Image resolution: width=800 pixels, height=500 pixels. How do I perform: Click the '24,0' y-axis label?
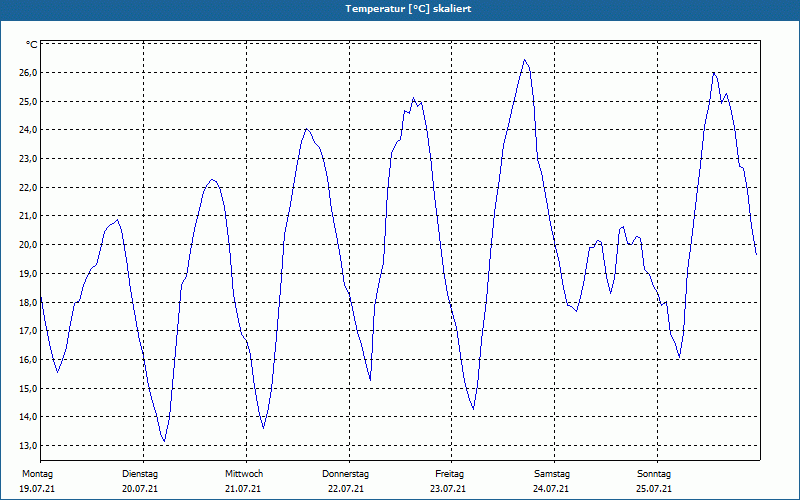tap(30, 130)
